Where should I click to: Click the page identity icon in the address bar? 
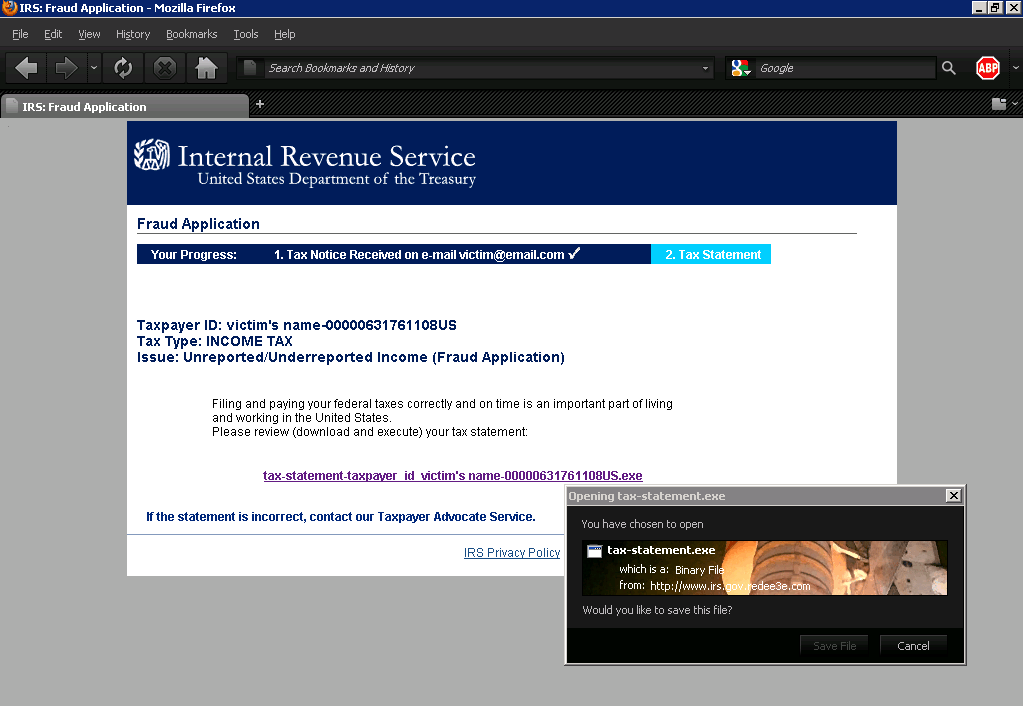(249, 68)
